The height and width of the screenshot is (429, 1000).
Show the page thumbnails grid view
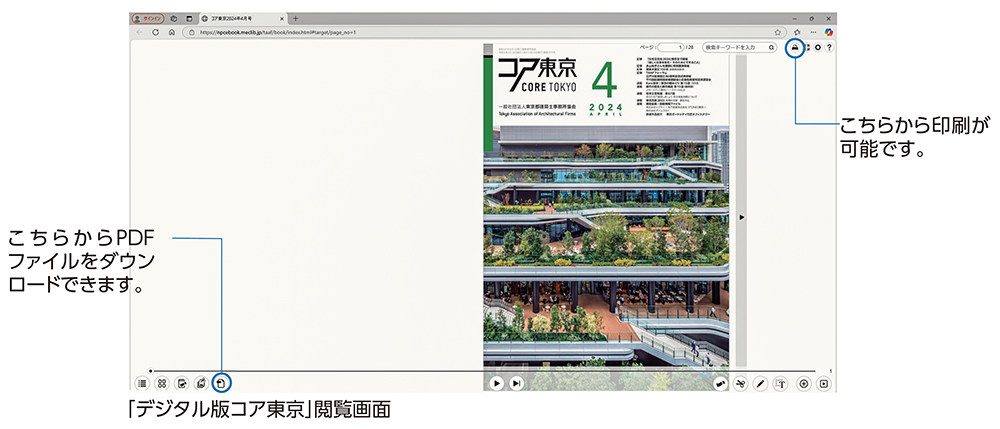(162, 382)
